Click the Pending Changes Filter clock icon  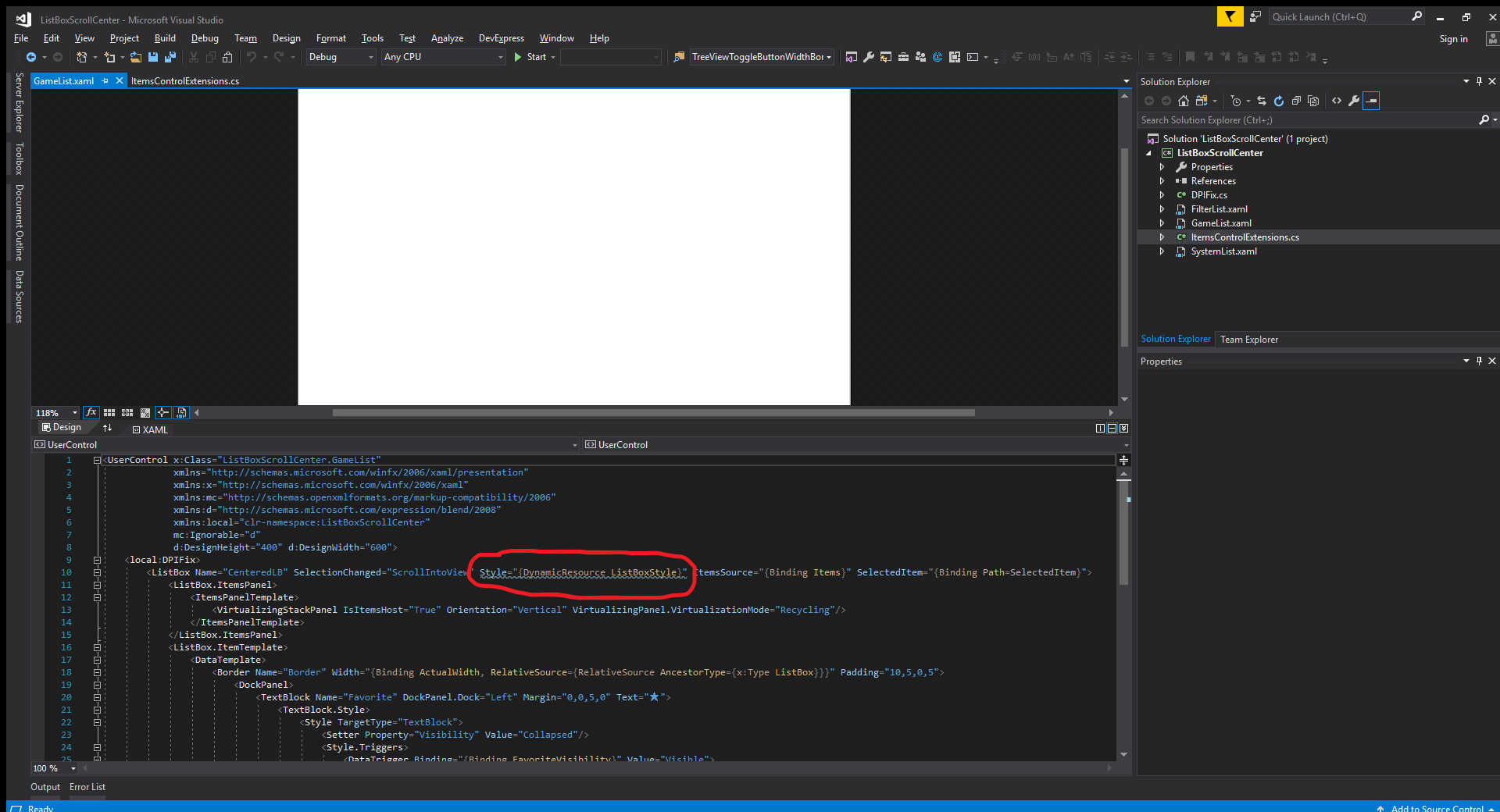1236,101
